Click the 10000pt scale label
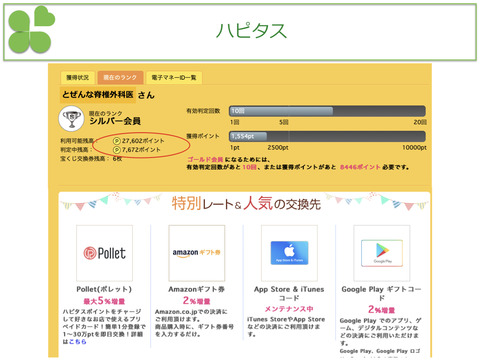Viewport: 480px width, 360px height. coord(414,148)
